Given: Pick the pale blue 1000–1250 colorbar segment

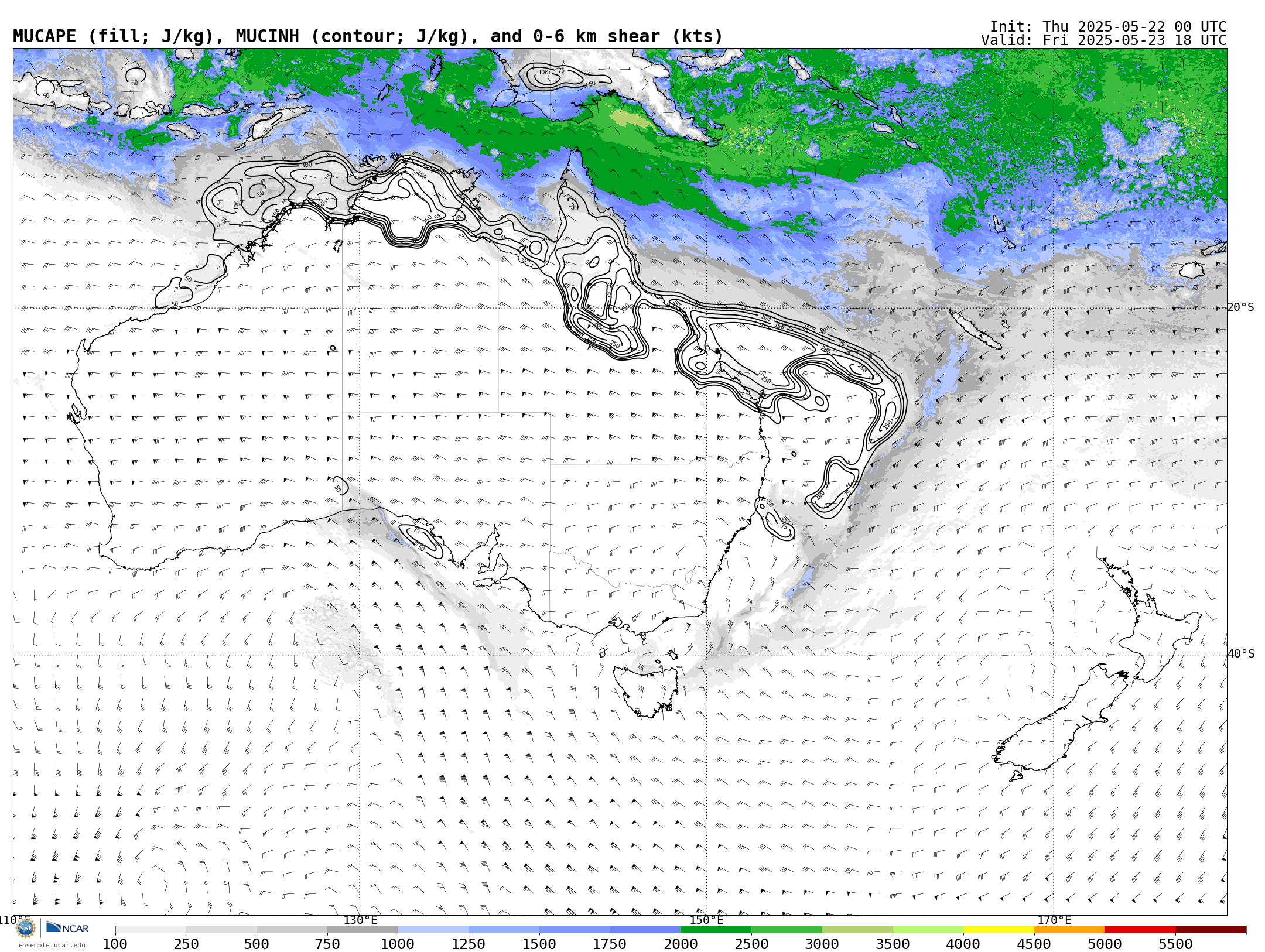Looking at the screenshot, I should [433, 930].
